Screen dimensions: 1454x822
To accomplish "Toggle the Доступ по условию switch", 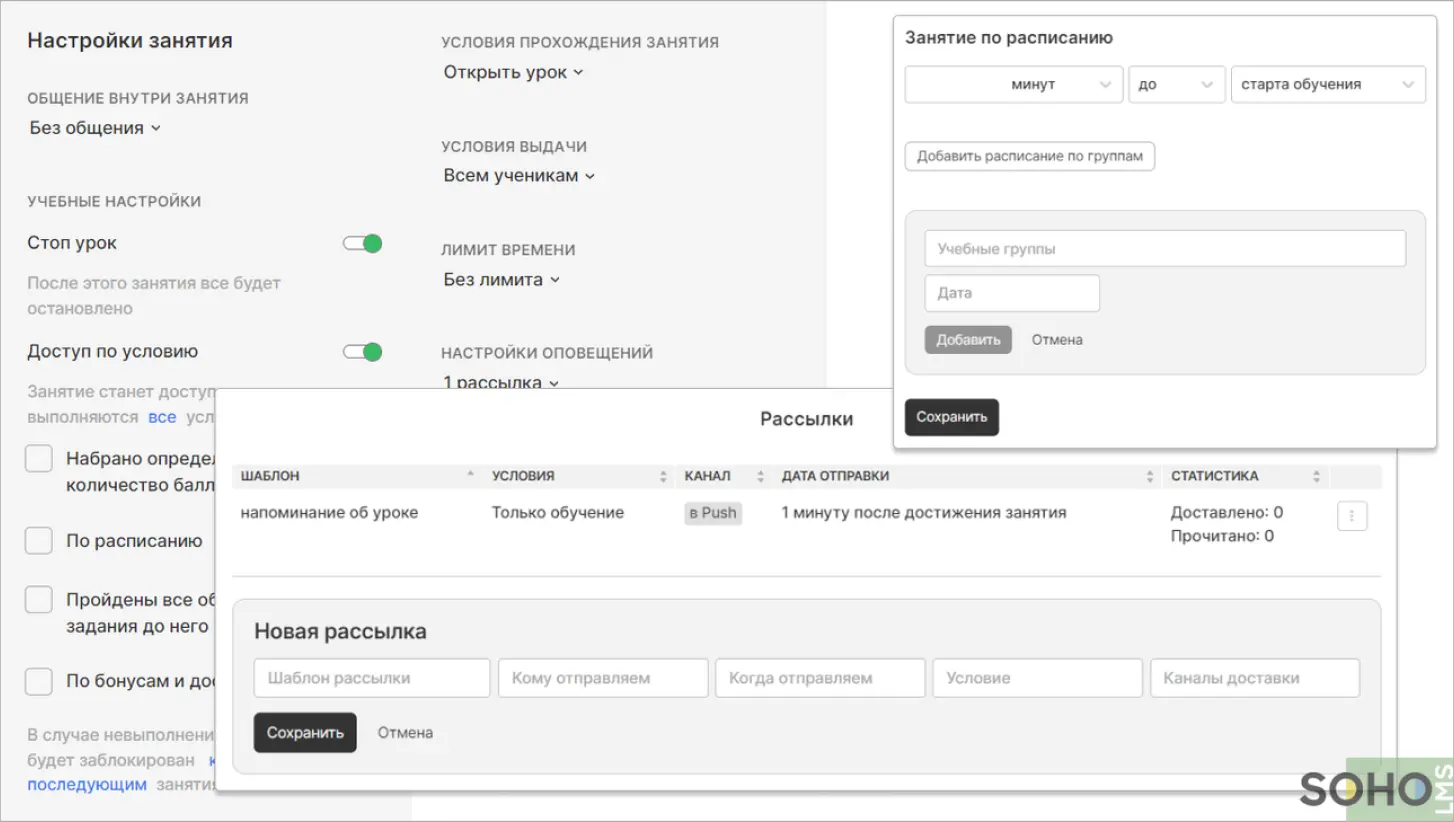I will pyautogui.click(x=363, y=351).
